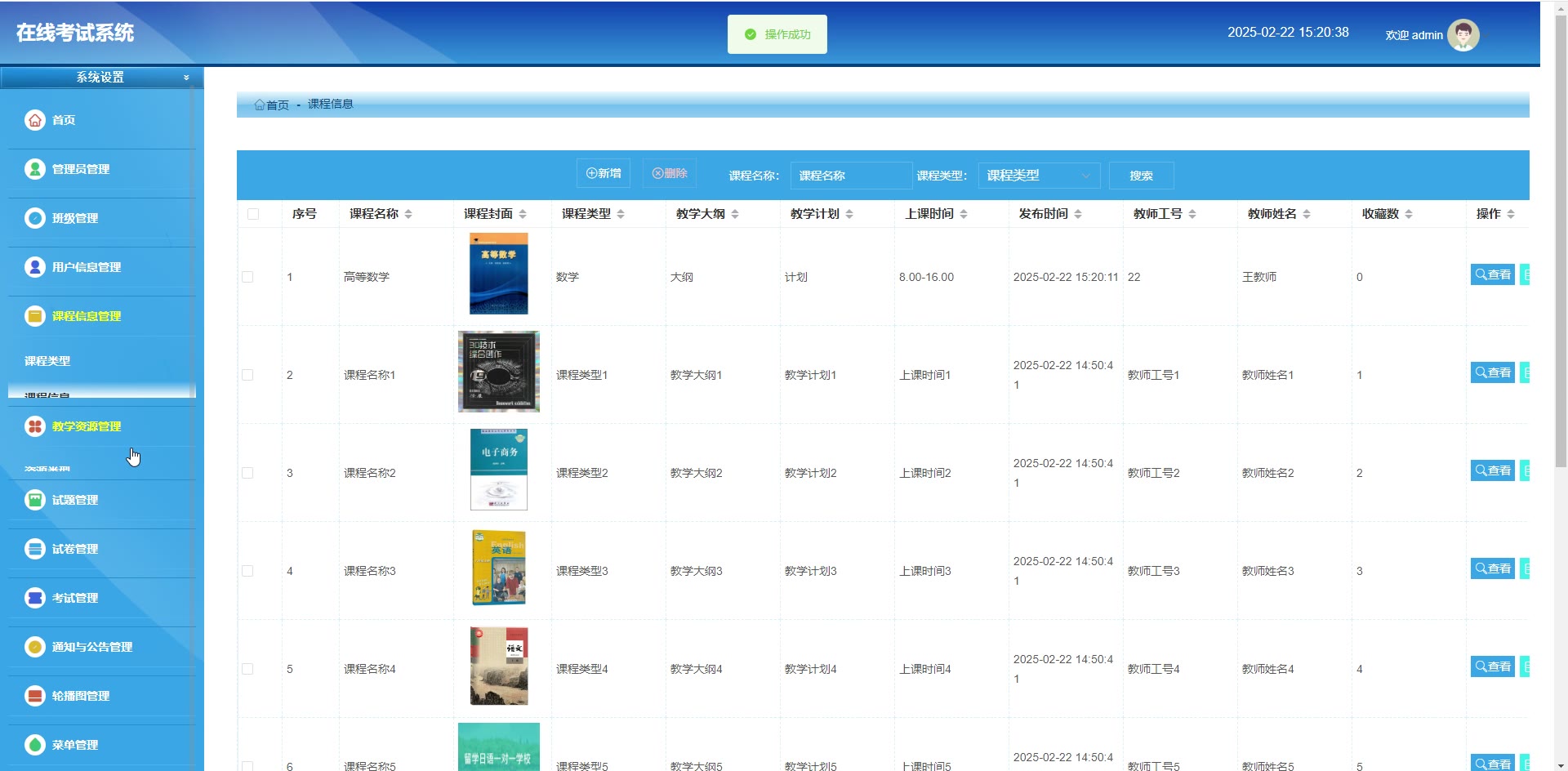The height and width of the screenshot is (771, 1568).
Task: Click the 试题管理 sidebar icon
Action: point(34,500)
